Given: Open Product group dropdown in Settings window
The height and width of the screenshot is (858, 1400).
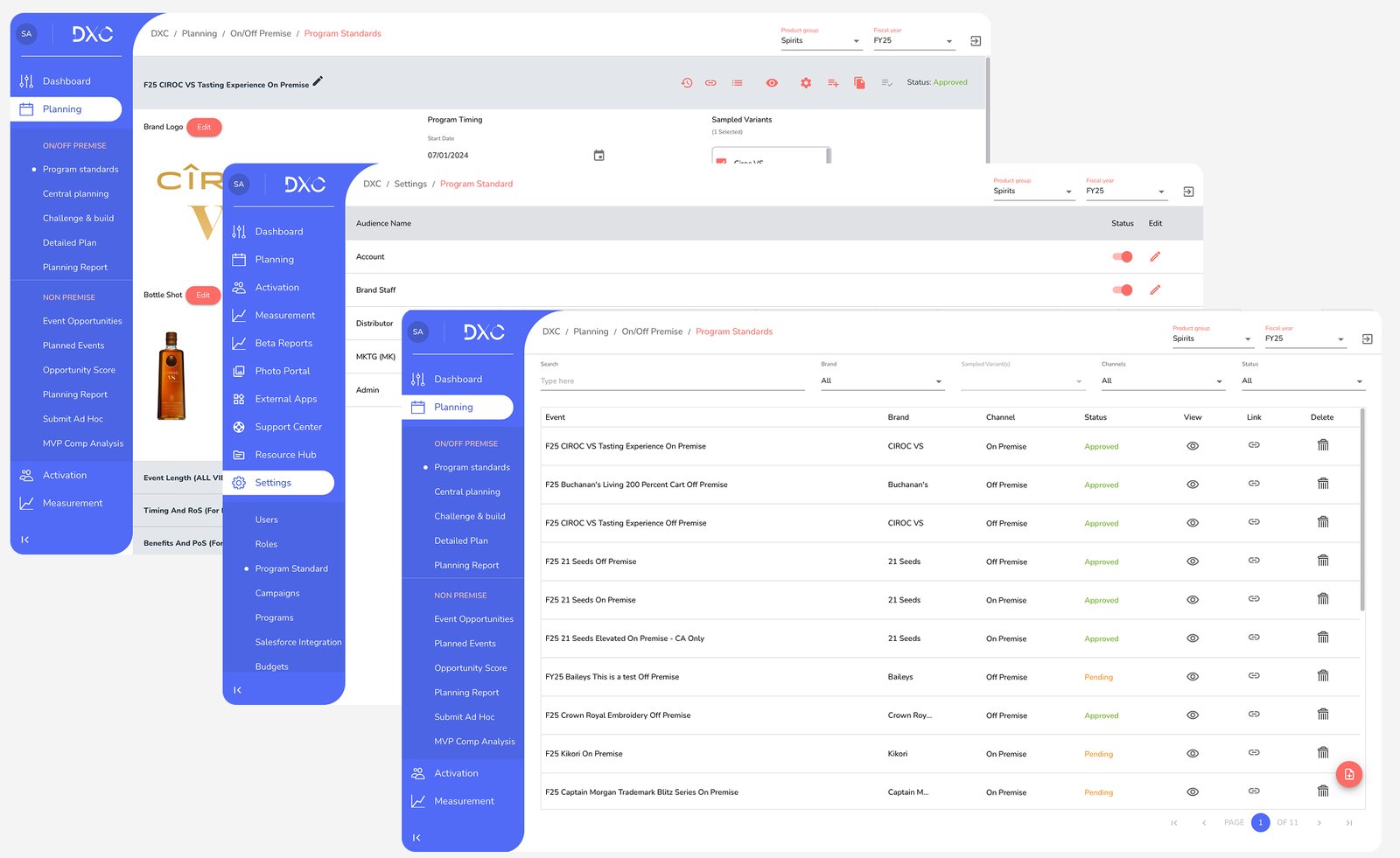Looking at the screenshot, I should (1032, 192).
